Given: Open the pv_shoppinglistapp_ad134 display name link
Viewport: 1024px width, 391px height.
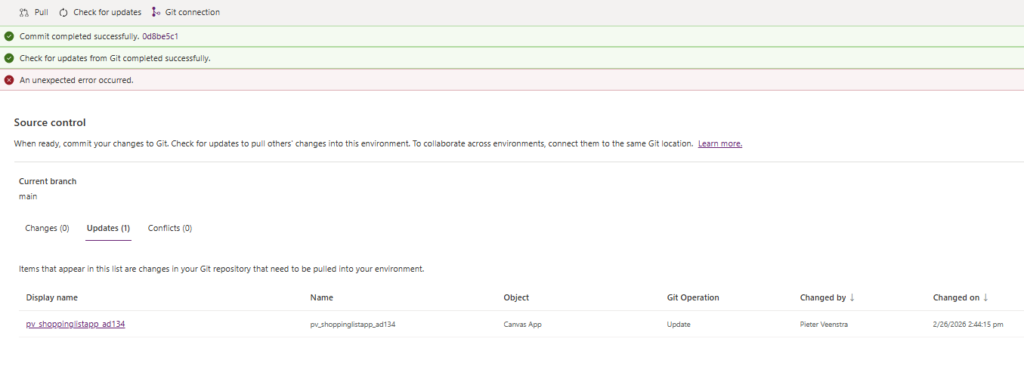Looking at the screenshot, I should (75, 324).
